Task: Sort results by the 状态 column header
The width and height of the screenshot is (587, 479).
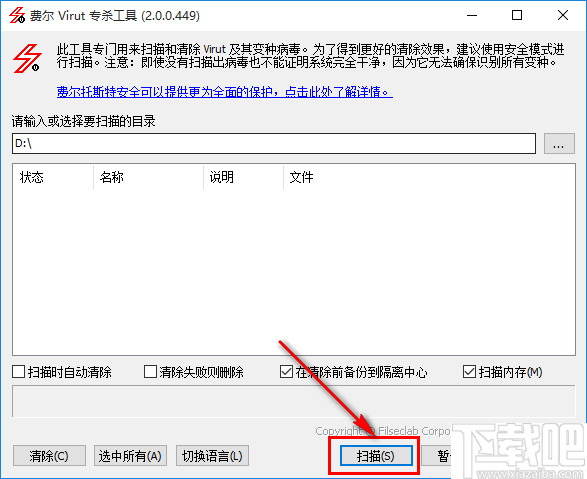Action: pyautogui.click(x=53, y=177)
